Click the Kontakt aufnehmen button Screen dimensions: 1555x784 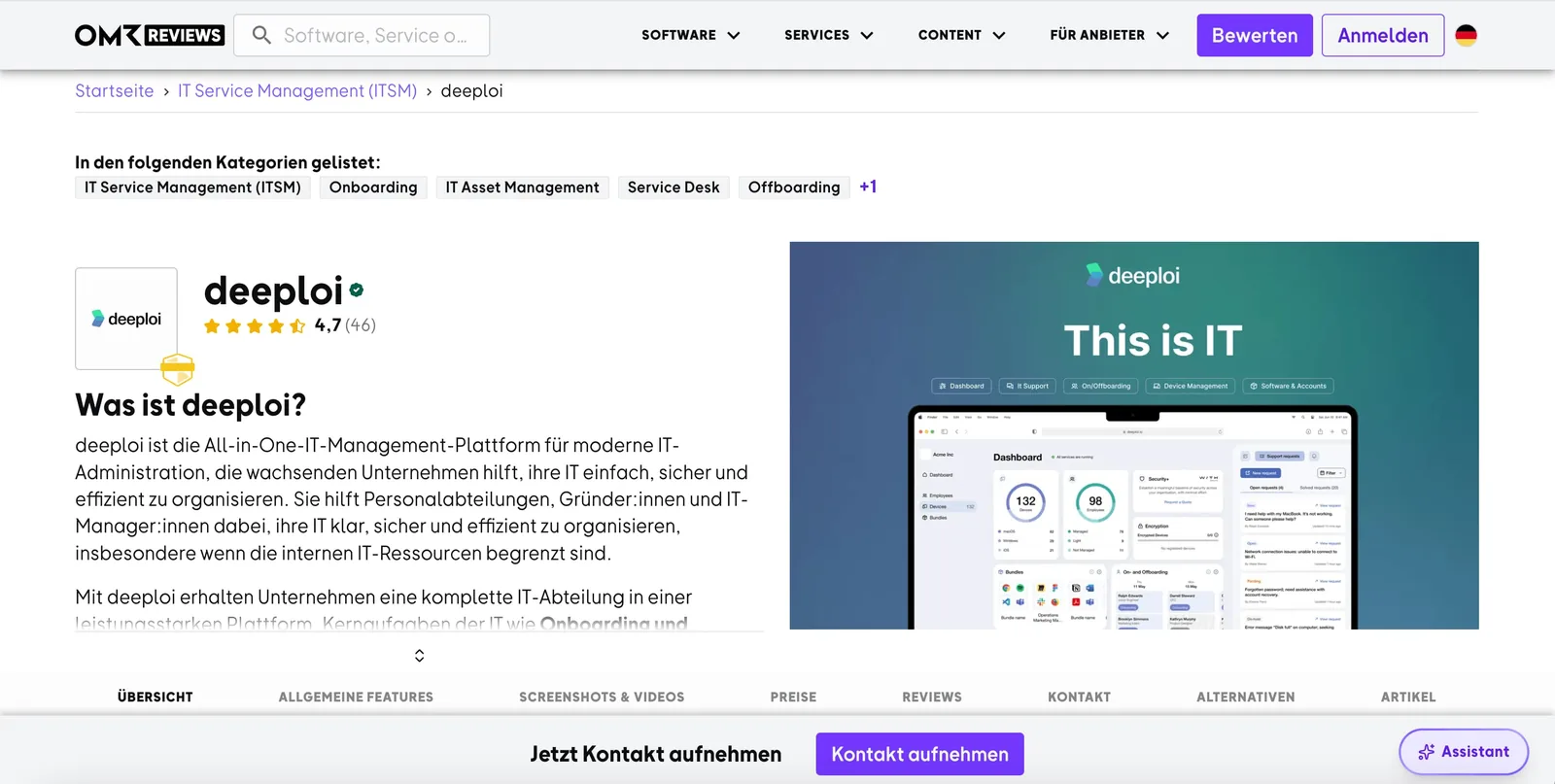pyautogui.click(x=919, y=754)
